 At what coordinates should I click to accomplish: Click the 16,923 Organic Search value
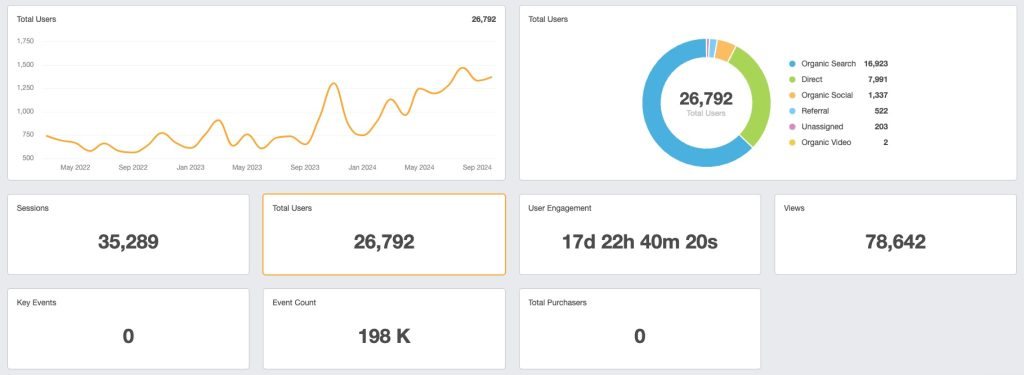(x=876, y=64)
